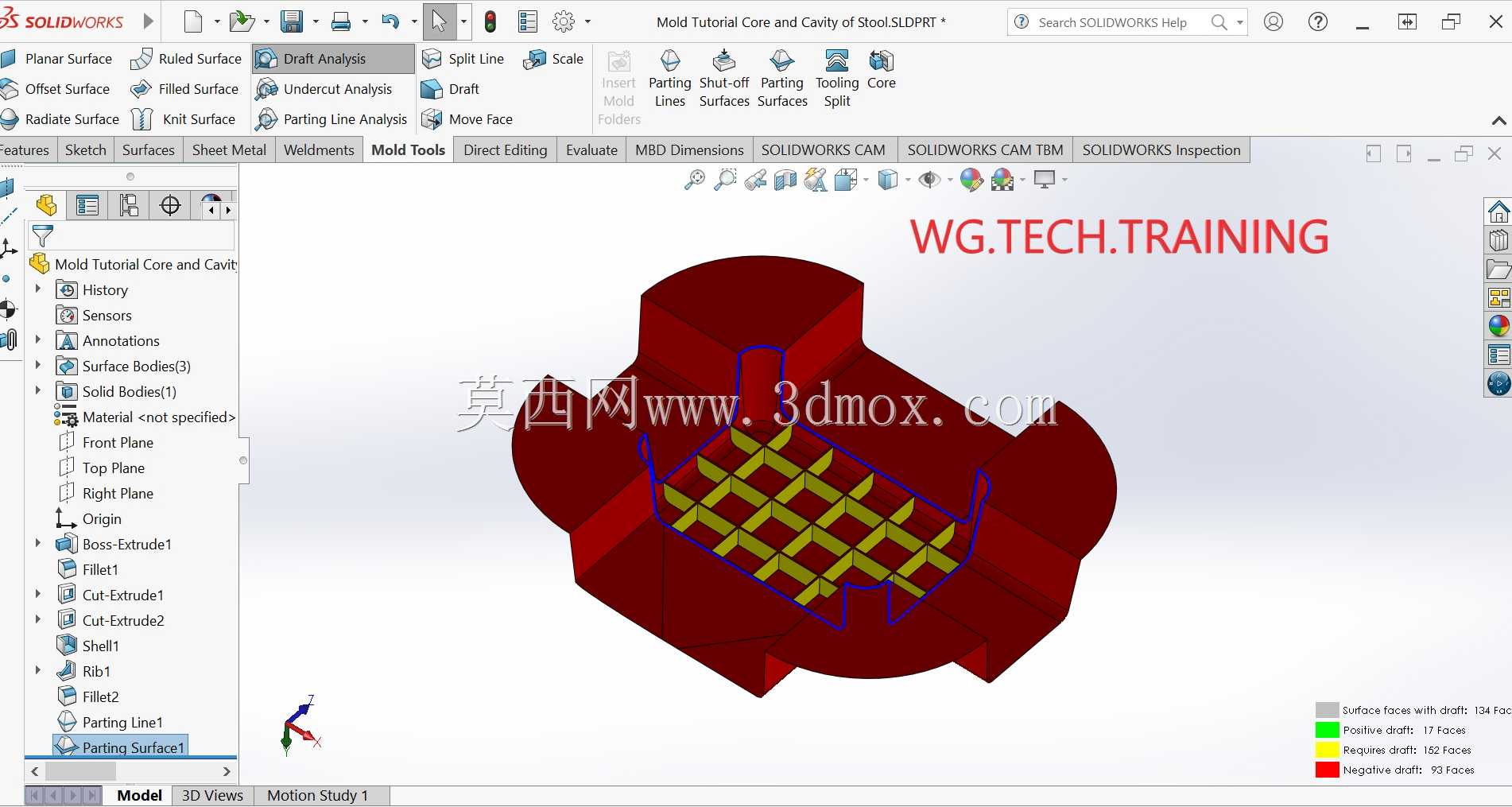This screenshot has height=807, width=1512.
Task: Open the Sketch tab
Action: [x=85, y=150]
